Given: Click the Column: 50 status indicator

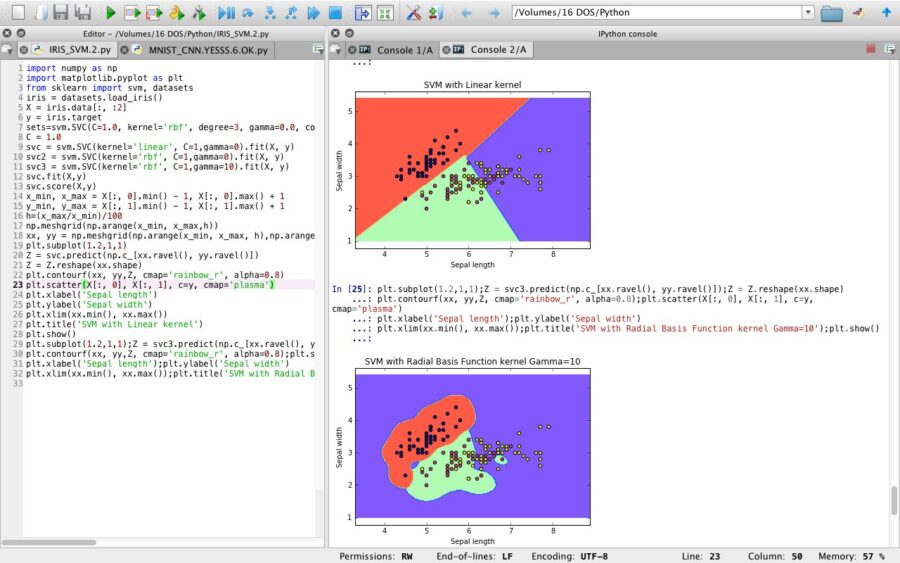Looking at the screenshot, I should (x=775, y=556).
